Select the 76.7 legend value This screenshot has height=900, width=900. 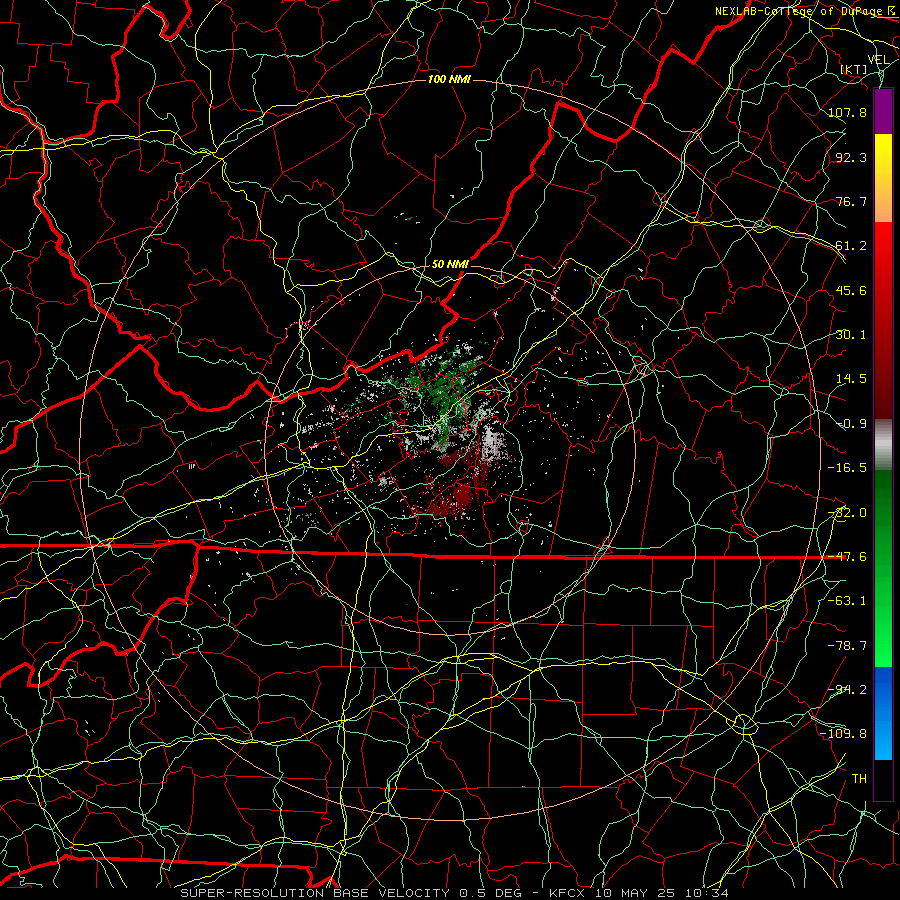click(x=851, y=201)
